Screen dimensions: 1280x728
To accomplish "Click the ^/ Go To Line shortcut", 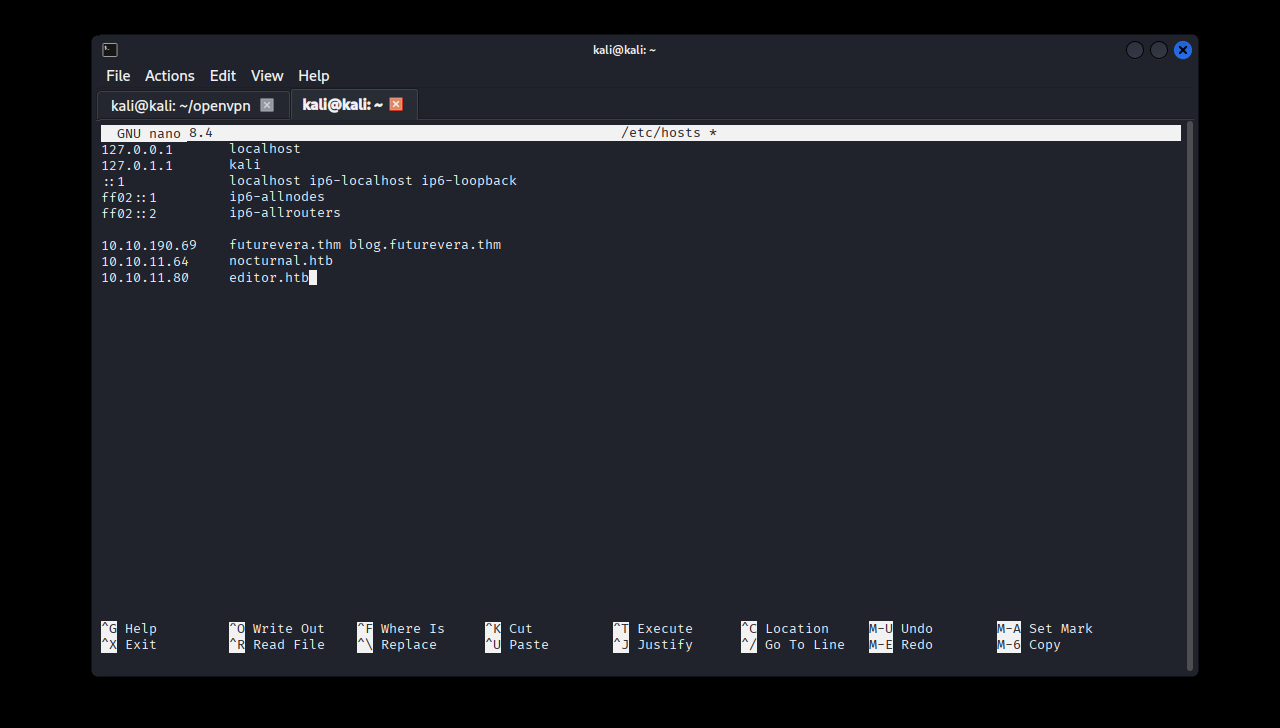I will point(793,645).
